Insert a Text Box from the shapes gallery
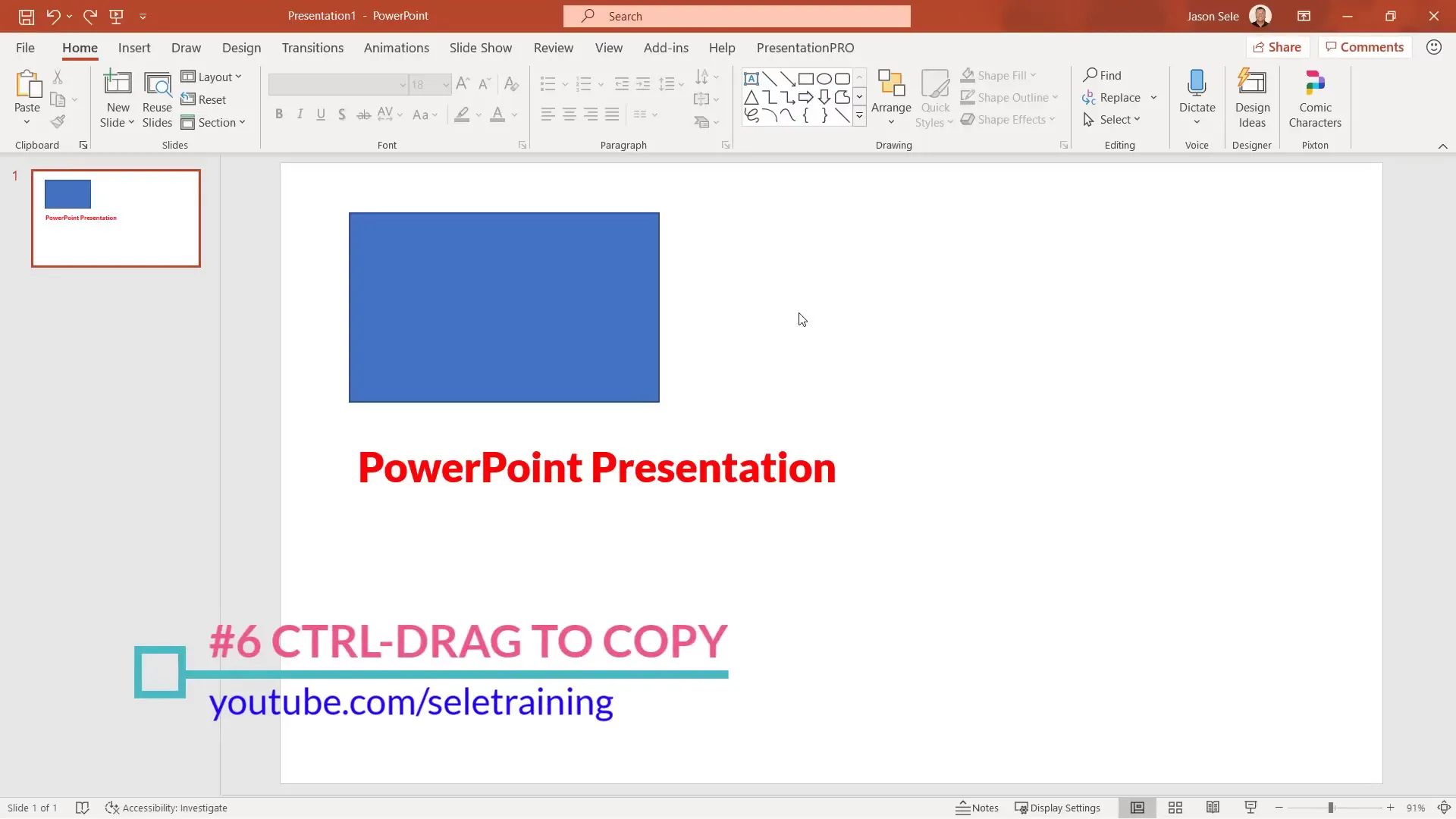 [751, 78]
